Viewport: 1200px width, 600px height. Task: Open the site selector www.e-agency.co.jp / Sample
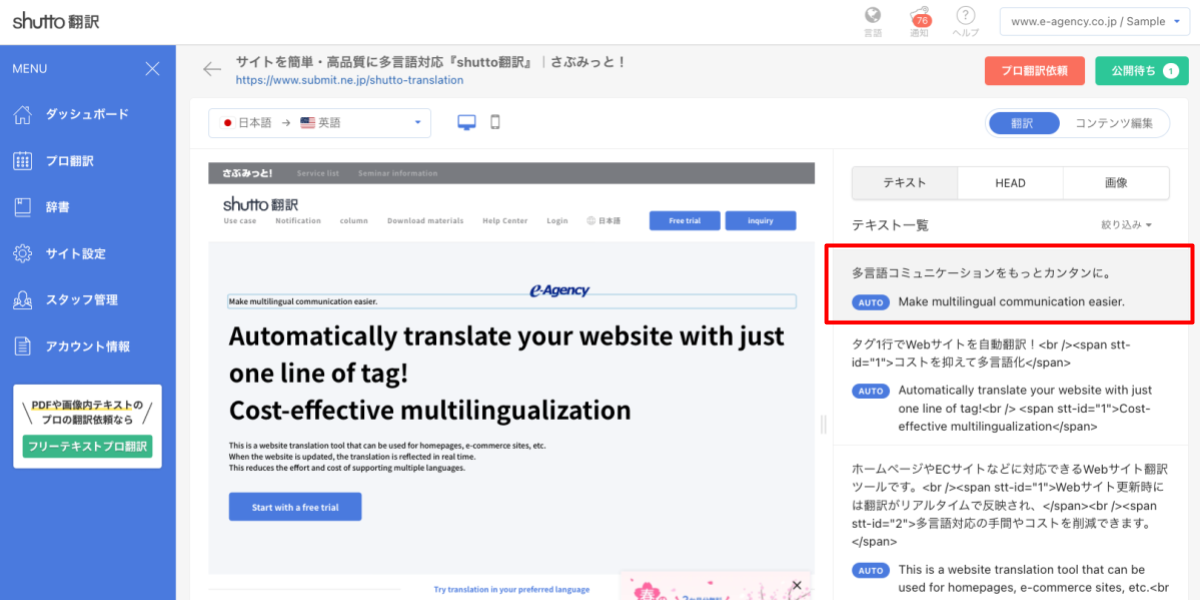click(1096, 21)
